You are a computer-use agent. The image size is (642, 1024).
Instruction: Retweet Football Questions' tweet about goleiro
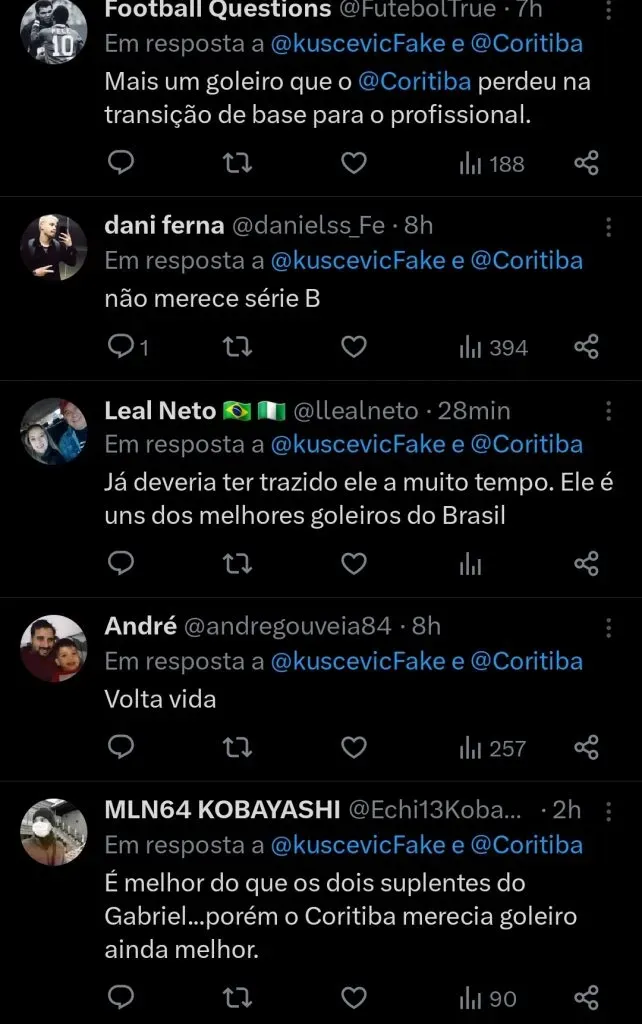click(236, 163)
